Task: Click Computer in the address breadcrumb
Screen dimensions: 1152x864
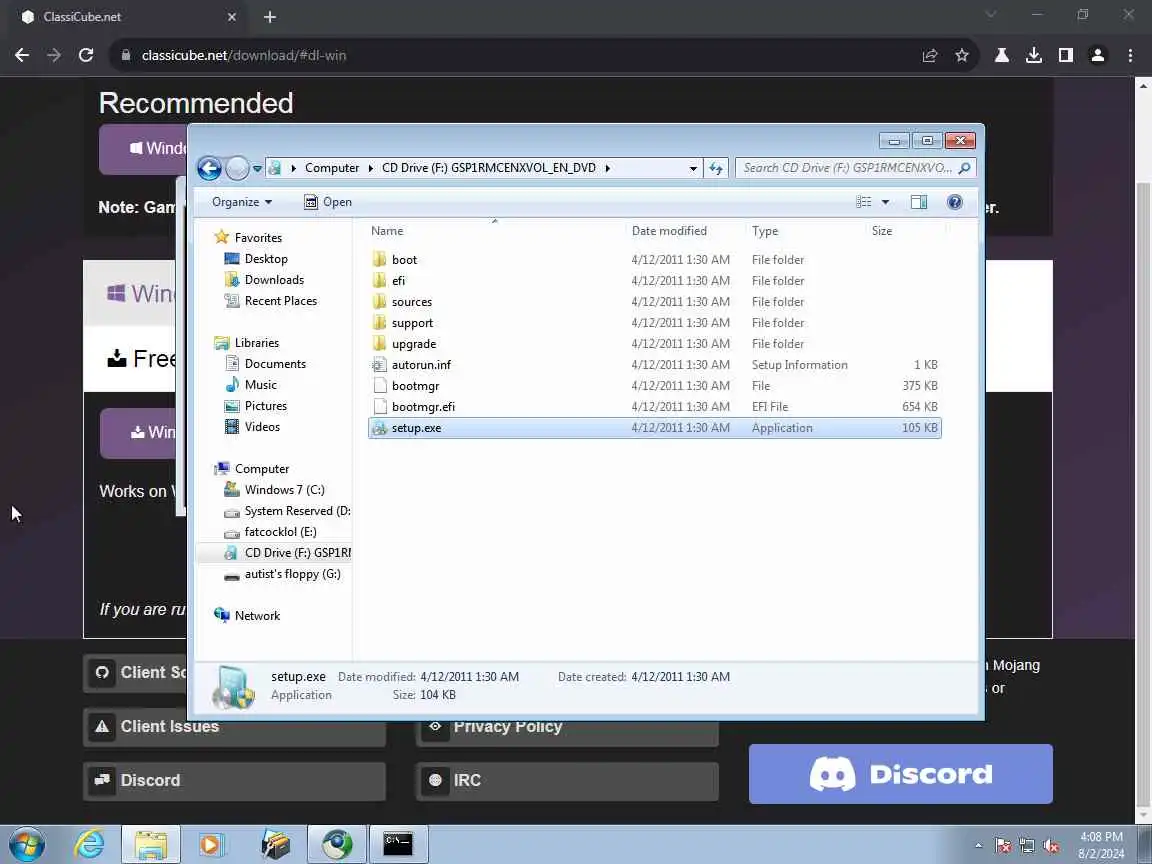Action: 332,168
